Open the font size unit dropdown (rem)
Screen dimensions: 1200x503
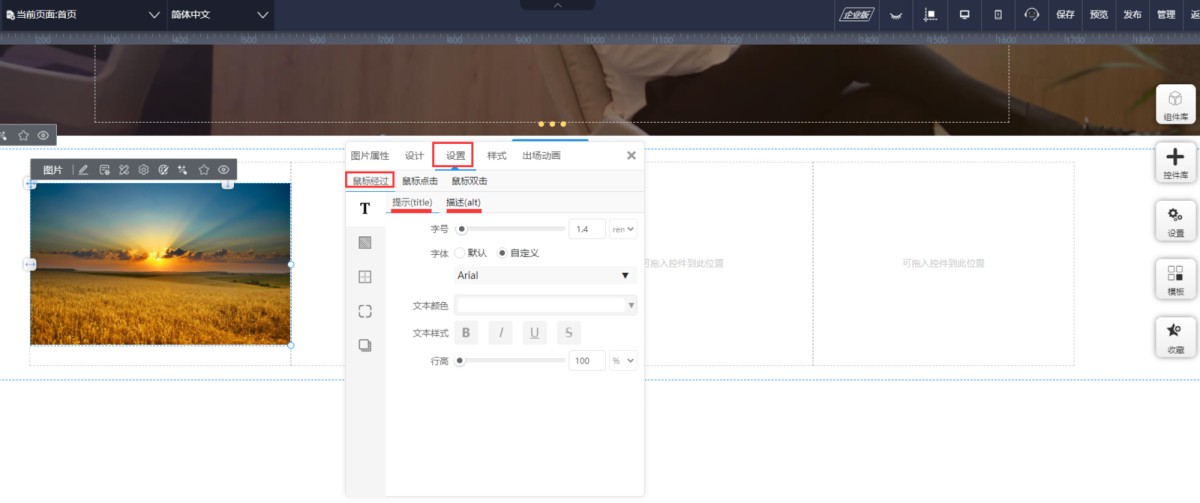[x=623, y=229]
